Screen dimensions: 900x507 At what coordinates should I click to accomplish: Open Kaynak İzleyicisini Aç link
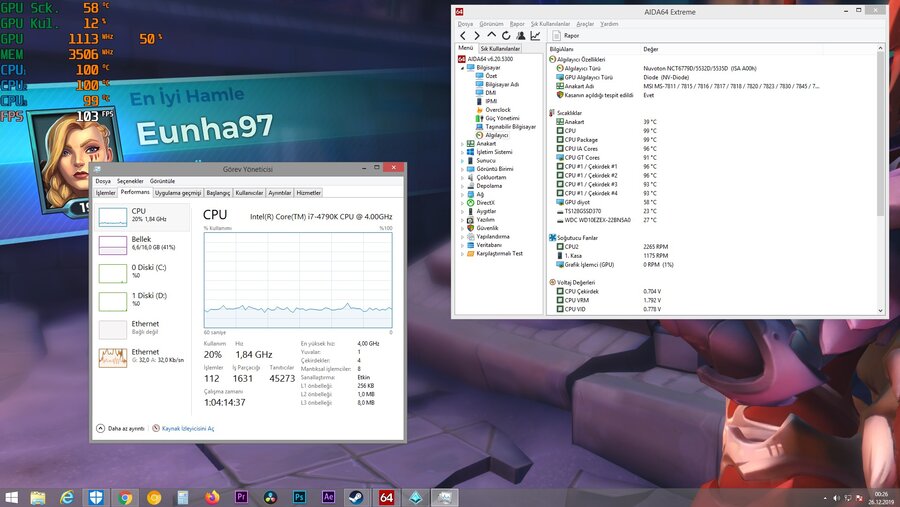[x=183, y=428]
